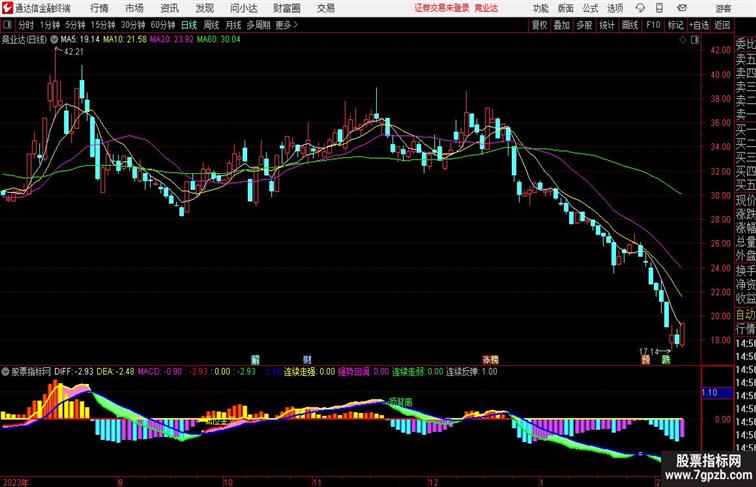
Task: Open the 资讯 menu
Action: (x=170, y=8)
